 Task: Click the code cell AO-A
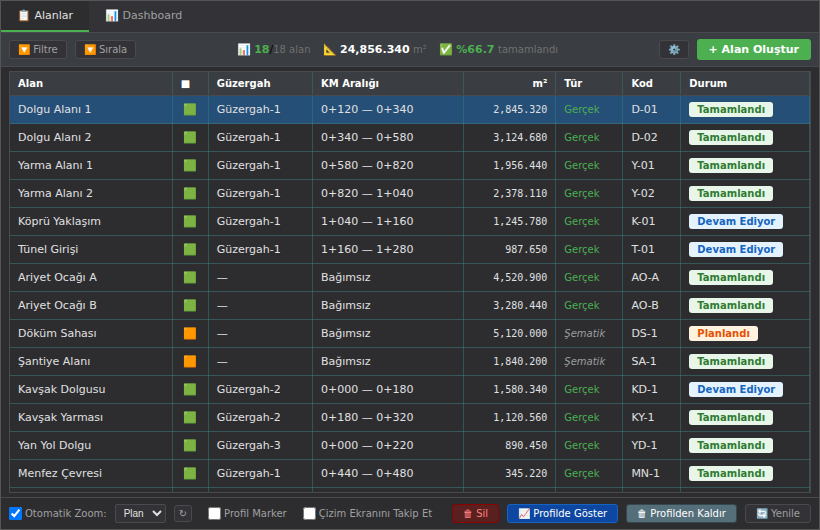click(x=645, y=277)
